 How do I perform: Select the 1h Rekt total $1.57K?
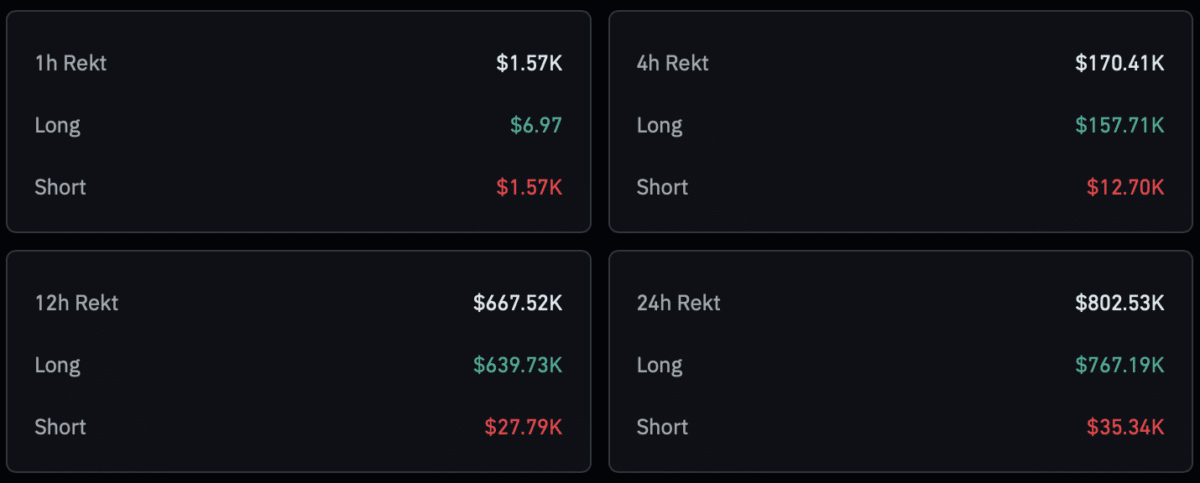click(x=529, y=63)
